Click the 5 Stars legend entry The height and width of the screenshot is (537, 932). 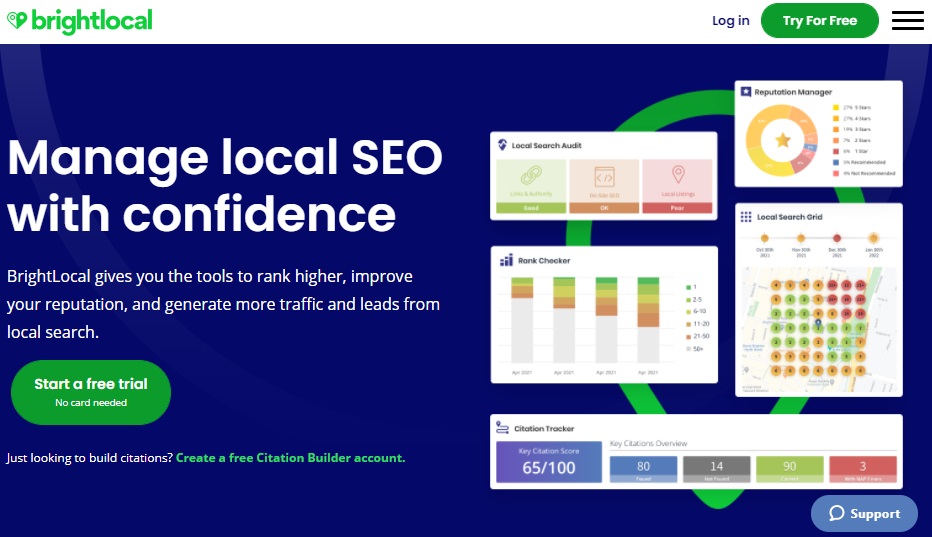coord(852,108)
